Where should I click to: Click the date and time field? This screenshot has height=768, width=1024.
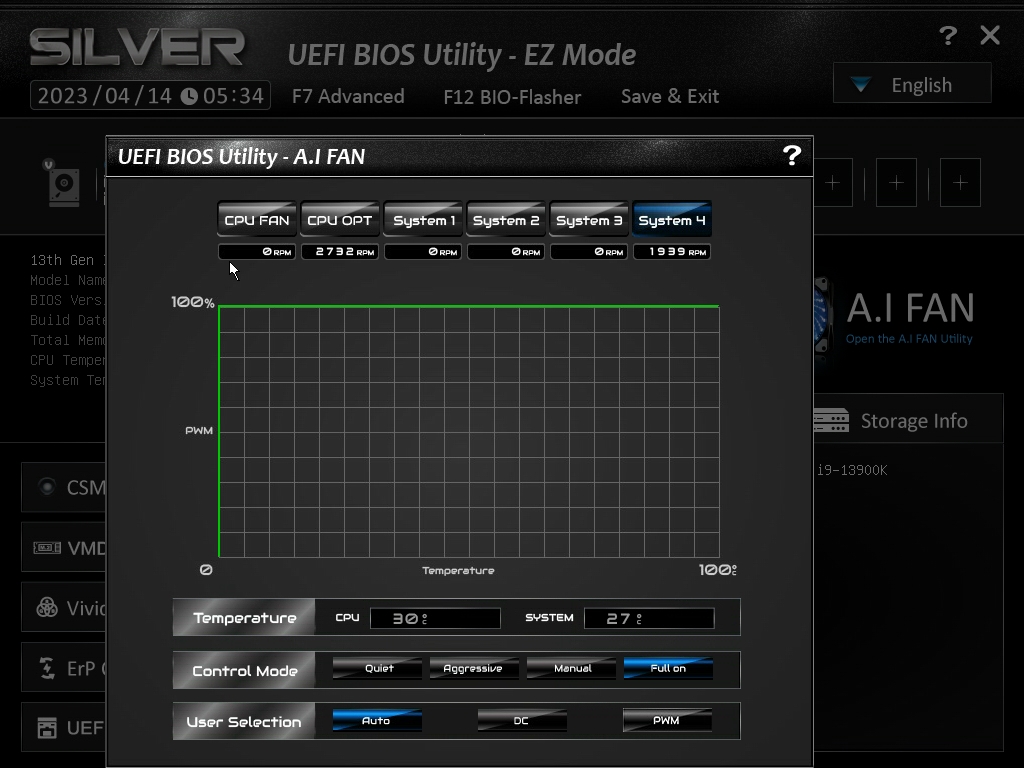click(x=150, y=96)
